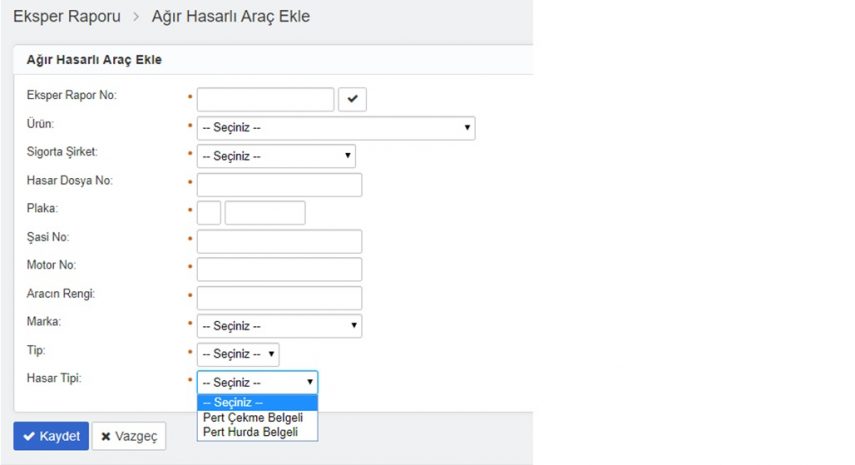The width and height of the screenshot is (855, 465).
Task: Select Pert Çekme Belgeli option
Action: click(253, 417)
